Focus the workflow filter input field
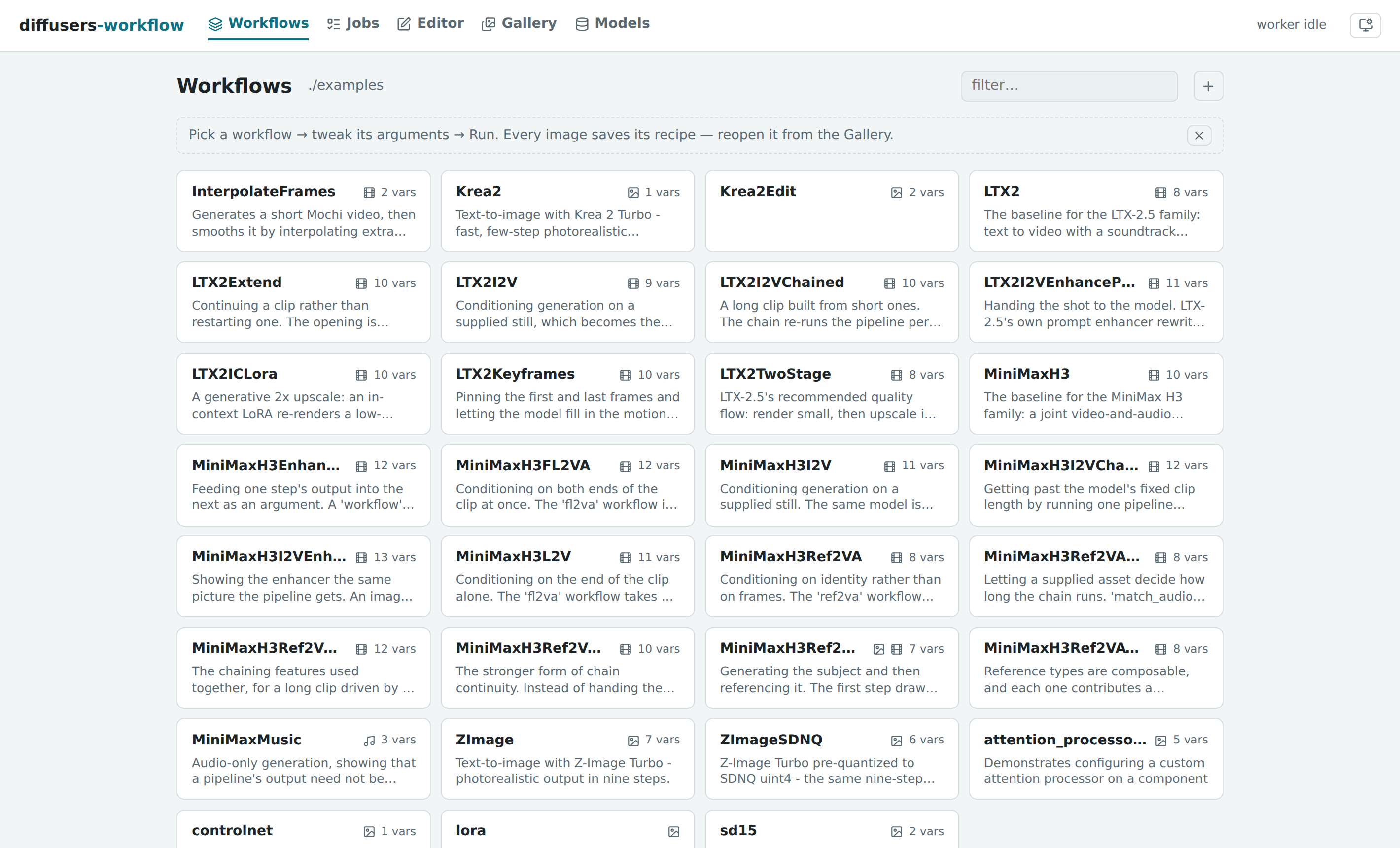The height and width of the screenshot is (848, 1400). pyautogui.click(x=1069, y=86)
